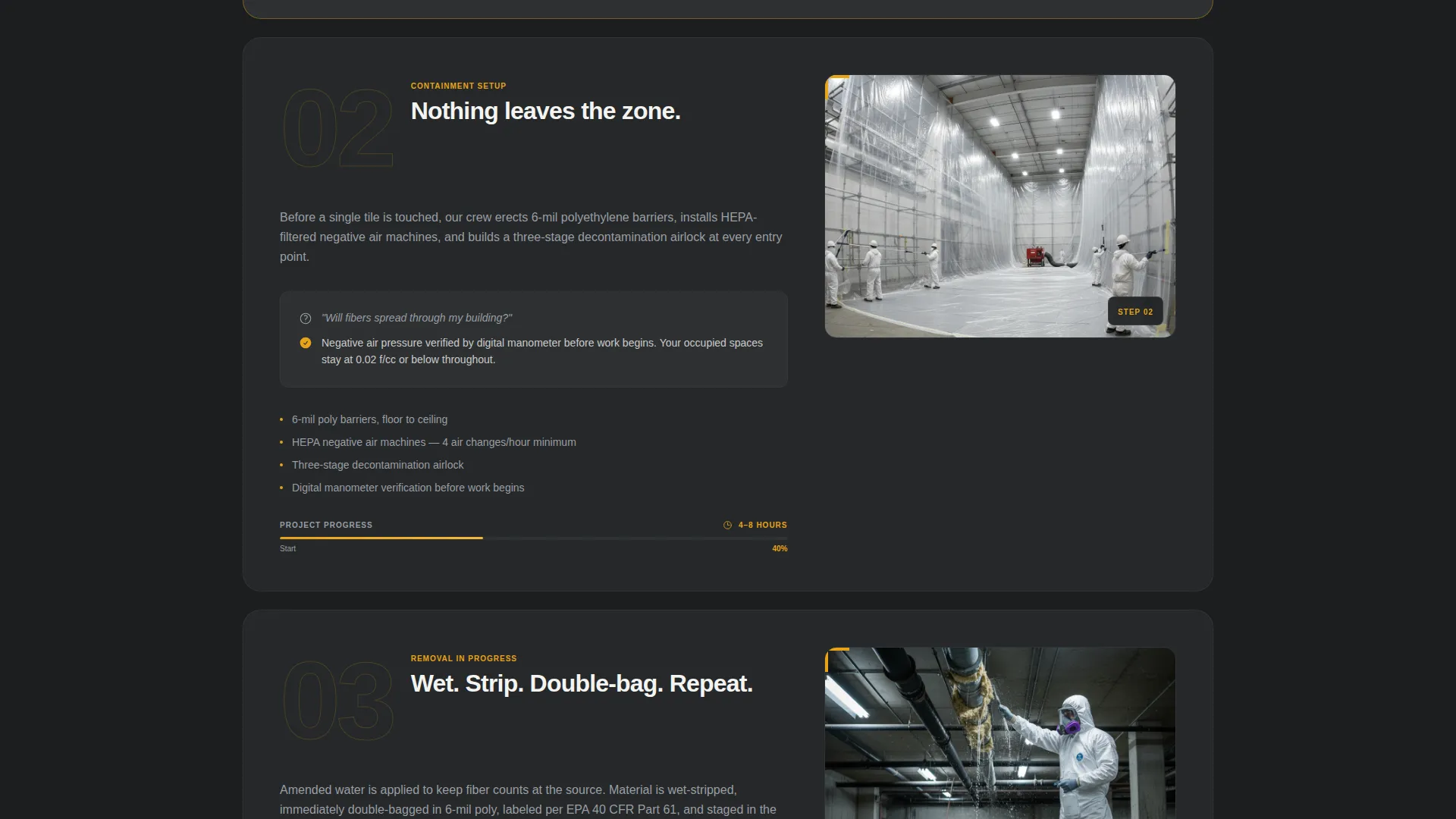Click the '4–8 HOURS' duration text
The image size is (1456, 819).
click(x=763, y=525)
